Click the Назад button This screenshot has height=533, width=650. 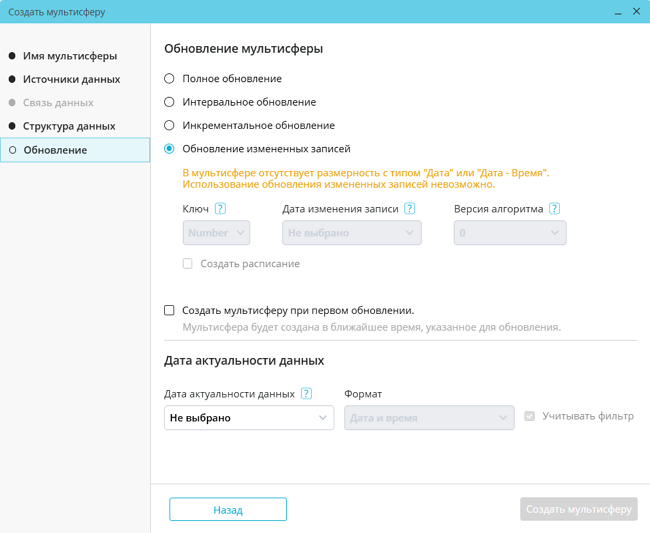tap(228, 510)
